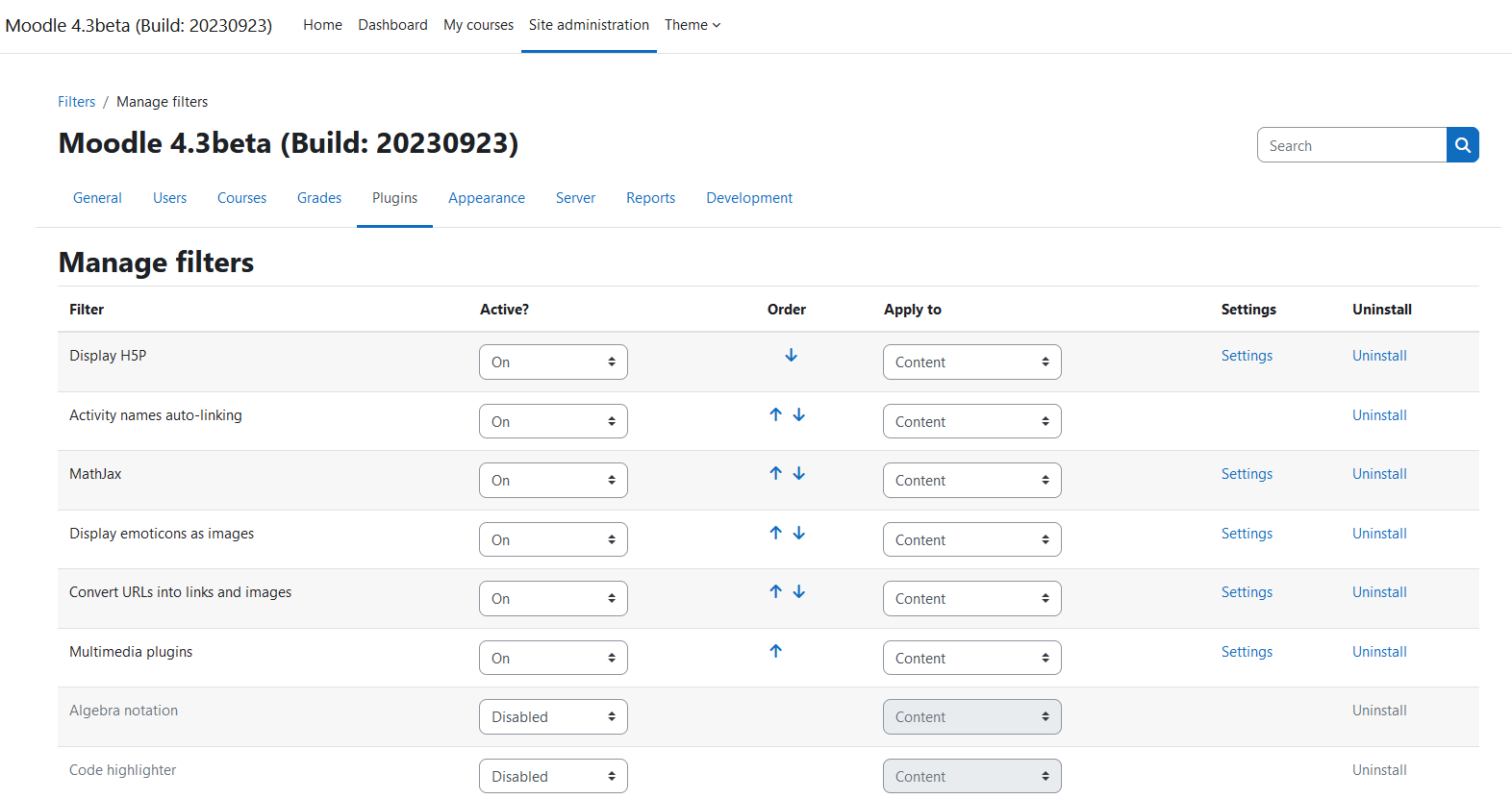1512x799 pixels.
Task: Click the Code highlighter filter name
Action: [122, 770]
